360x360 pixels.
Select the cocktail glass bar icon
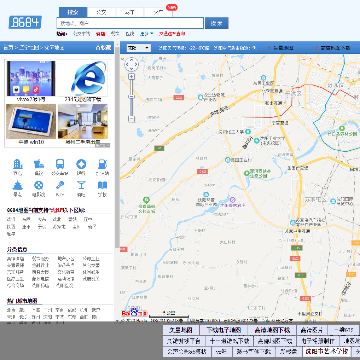pyautogui.click(x=81, y=185)
